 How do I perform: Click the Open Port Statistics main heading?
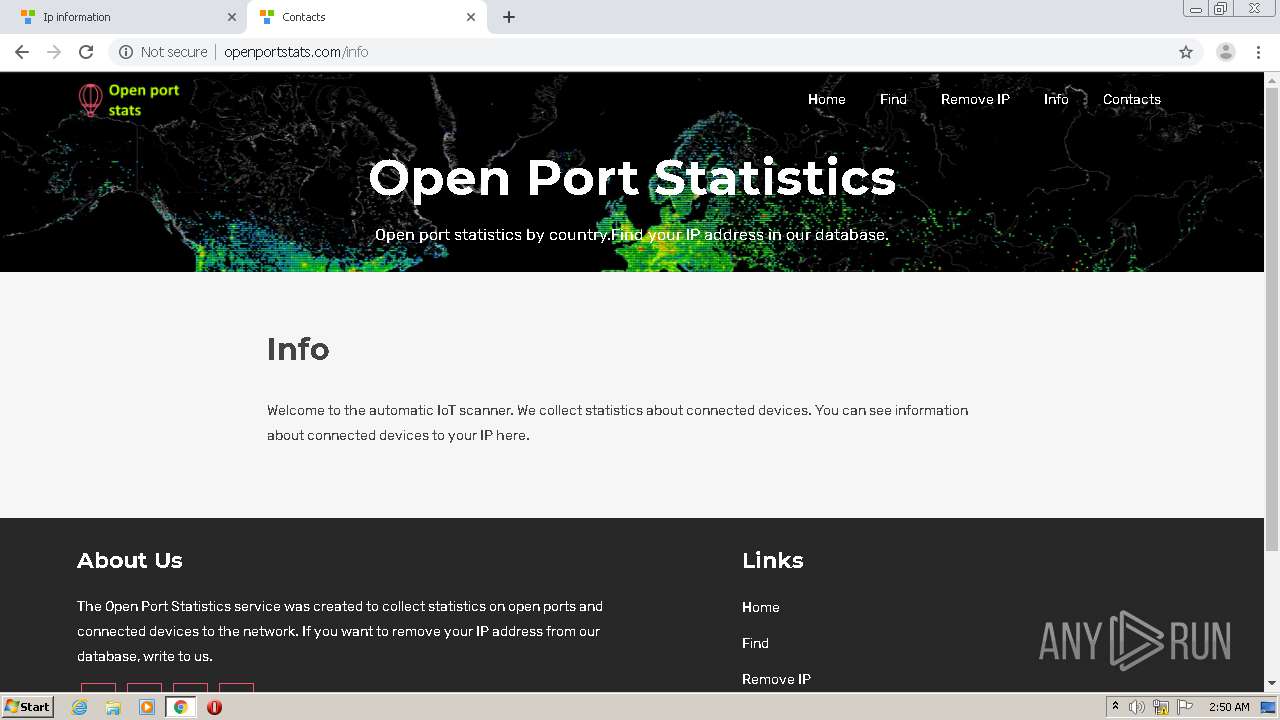[632, 178]
